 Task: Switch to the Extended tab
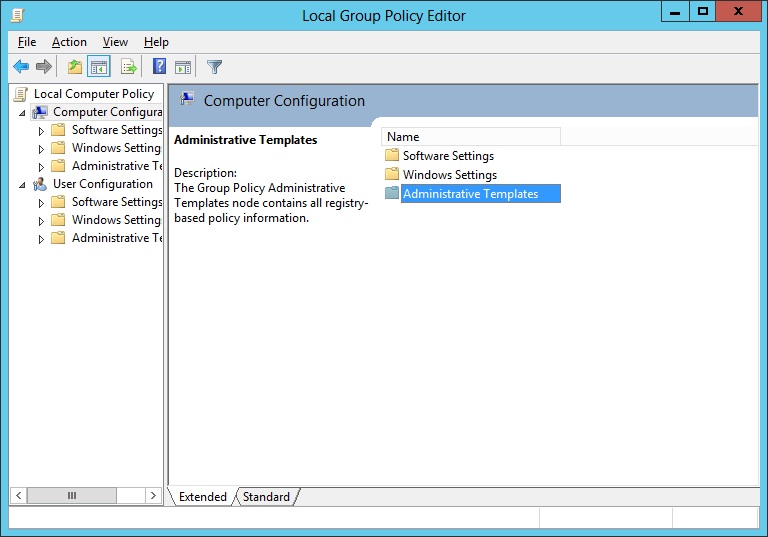(203, 497)
